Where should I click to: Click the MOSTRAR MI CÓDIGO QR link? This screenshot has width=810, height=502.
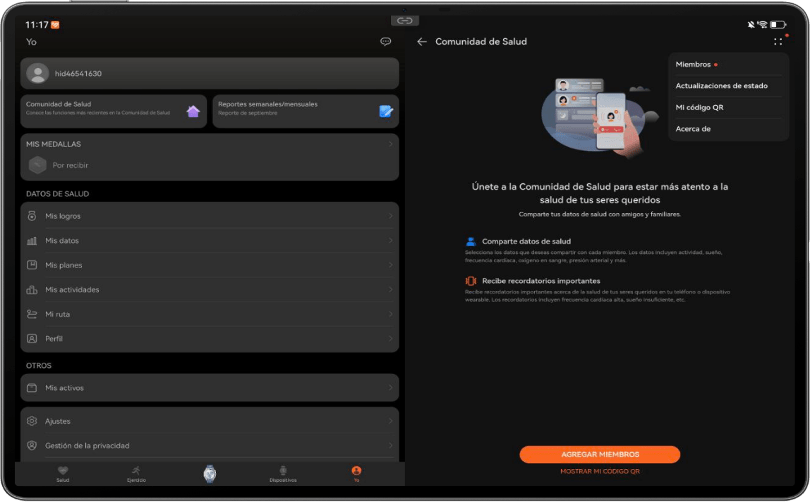[x=600, y=472]
